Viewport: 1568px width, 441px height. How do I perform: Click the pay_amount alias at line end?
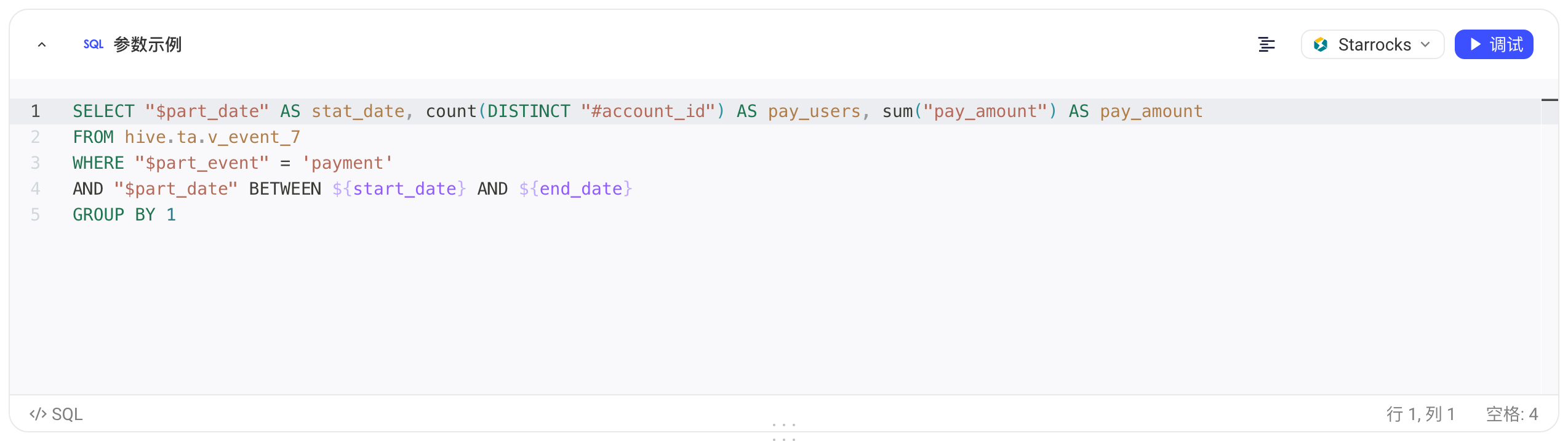[x=1151, y=111]
